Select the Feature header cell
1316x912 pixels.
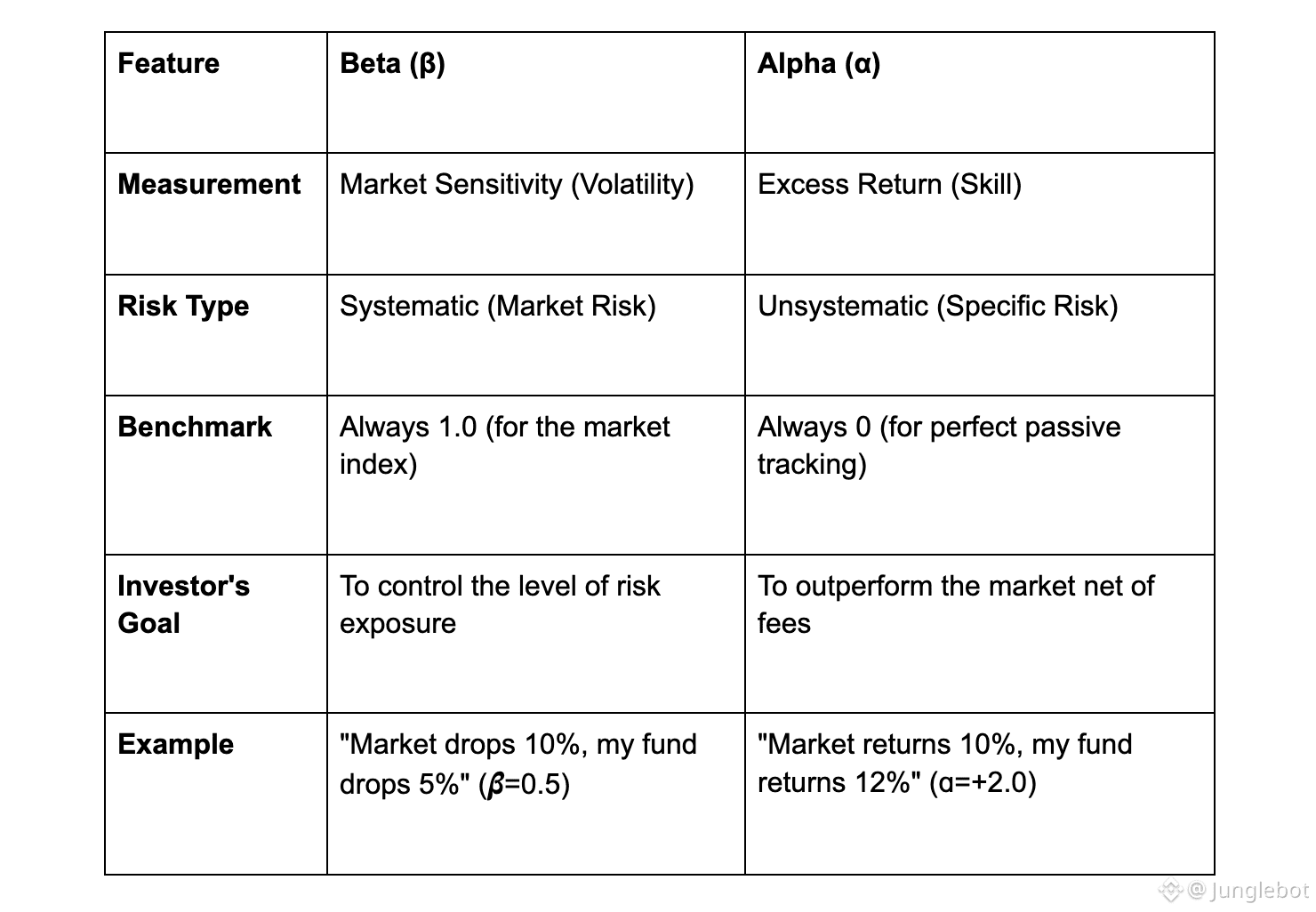pos(169,64)
